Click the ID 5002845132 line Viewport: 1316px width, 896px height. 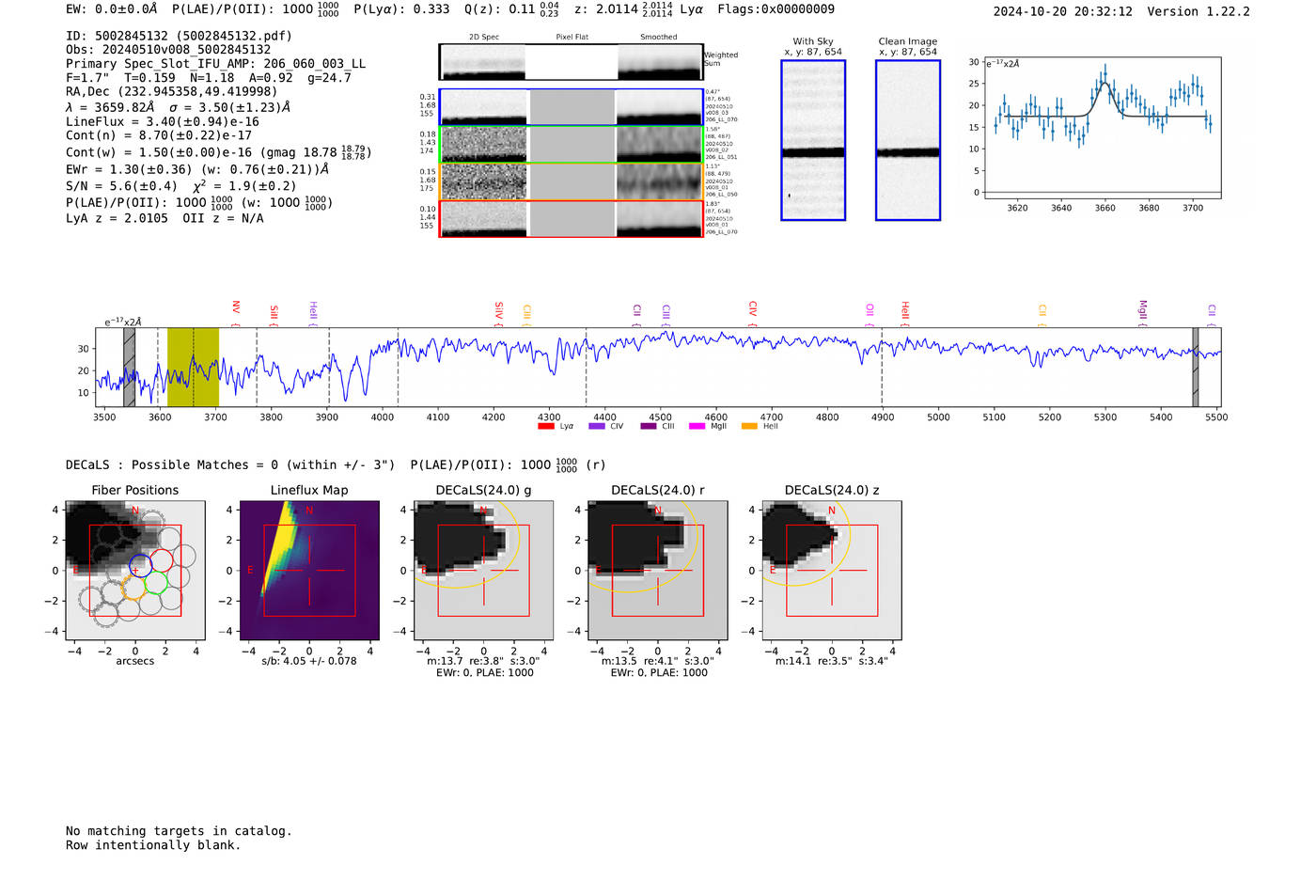point(179,36)
